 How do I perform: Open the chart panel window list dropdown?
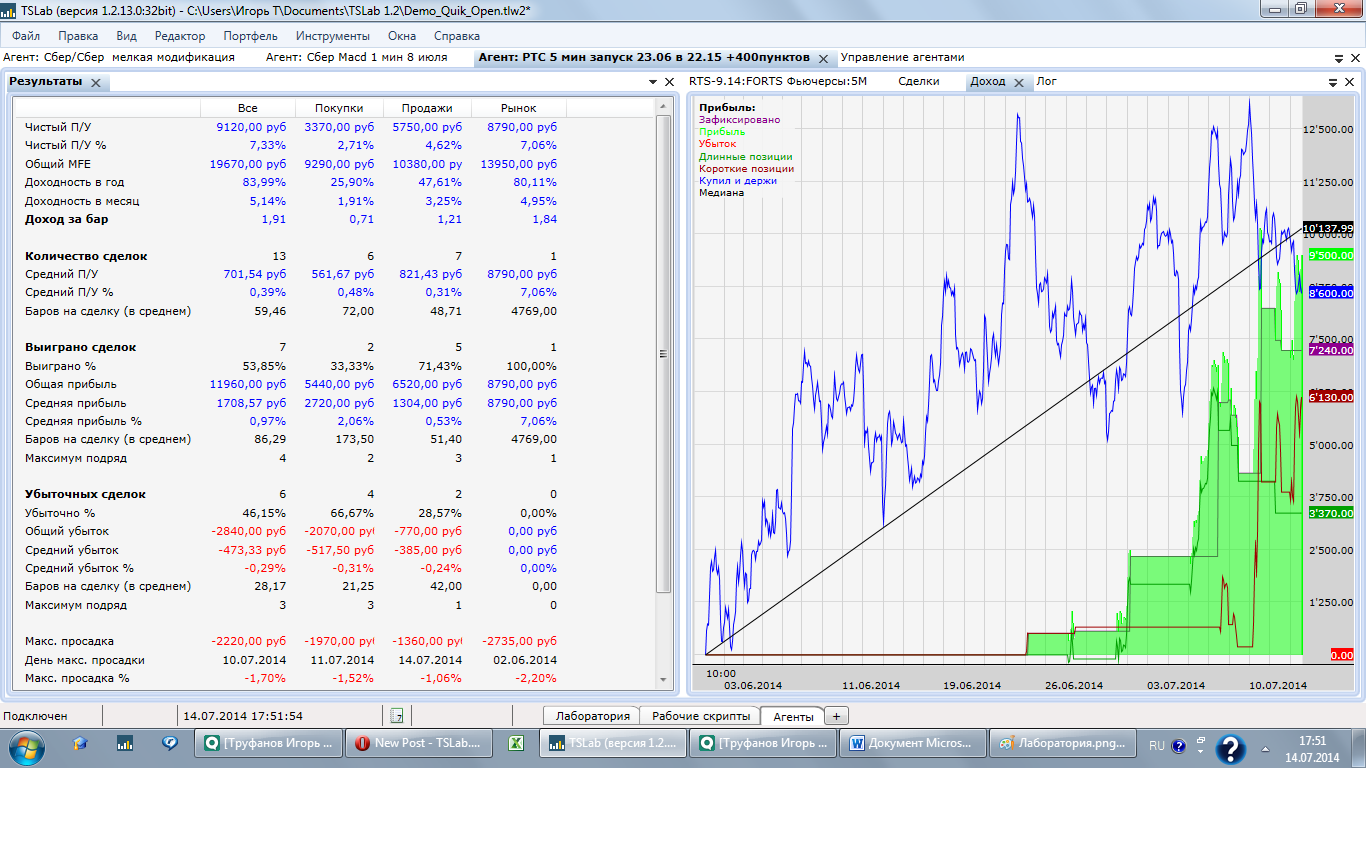[1333, 82]
